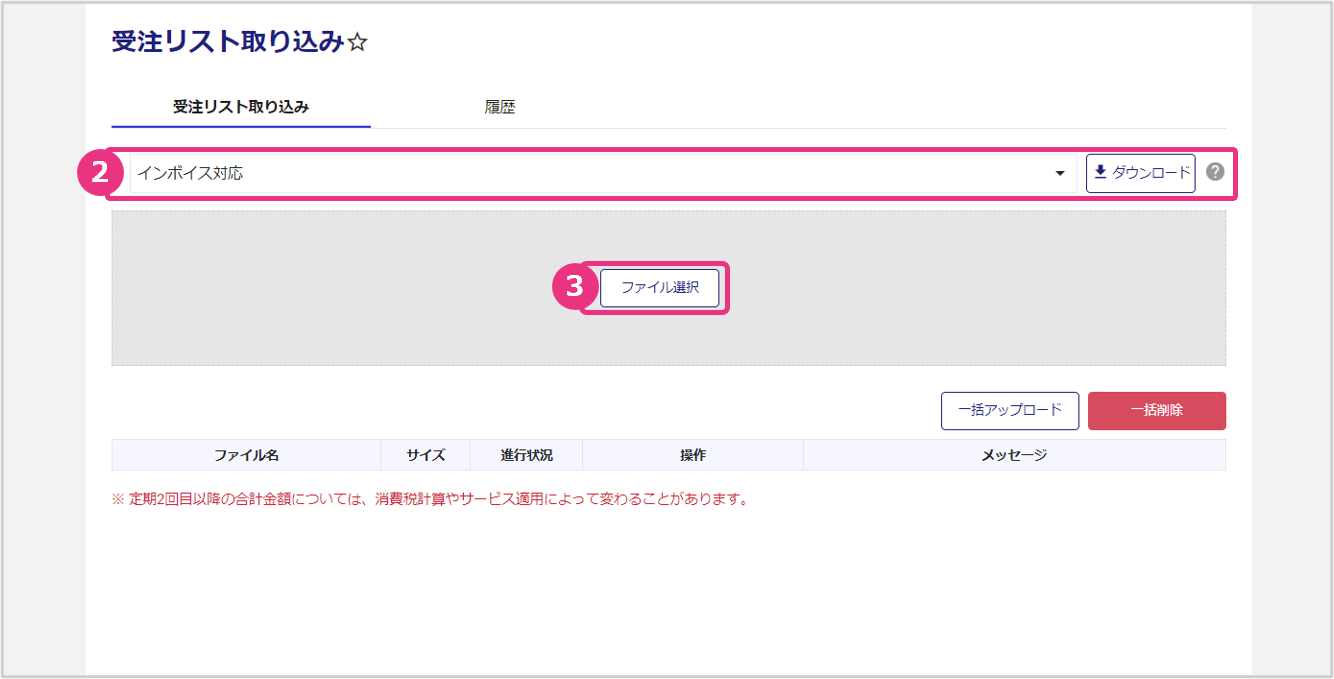Click the pink number 2 step badge
Screen dimensions: 1334x679
click(98, 173)
